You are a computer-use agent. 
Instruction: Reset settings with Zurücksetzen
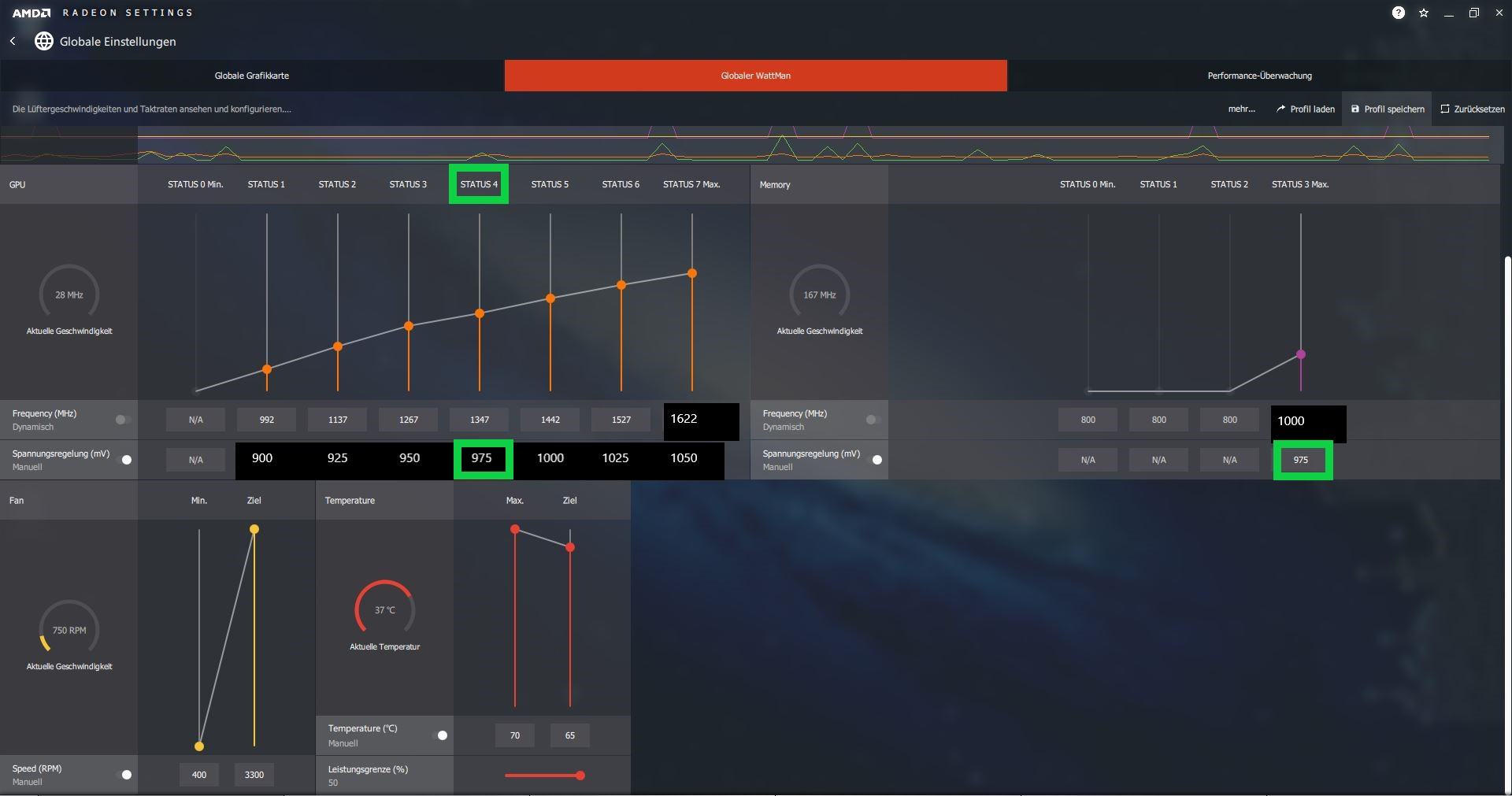1473,109
